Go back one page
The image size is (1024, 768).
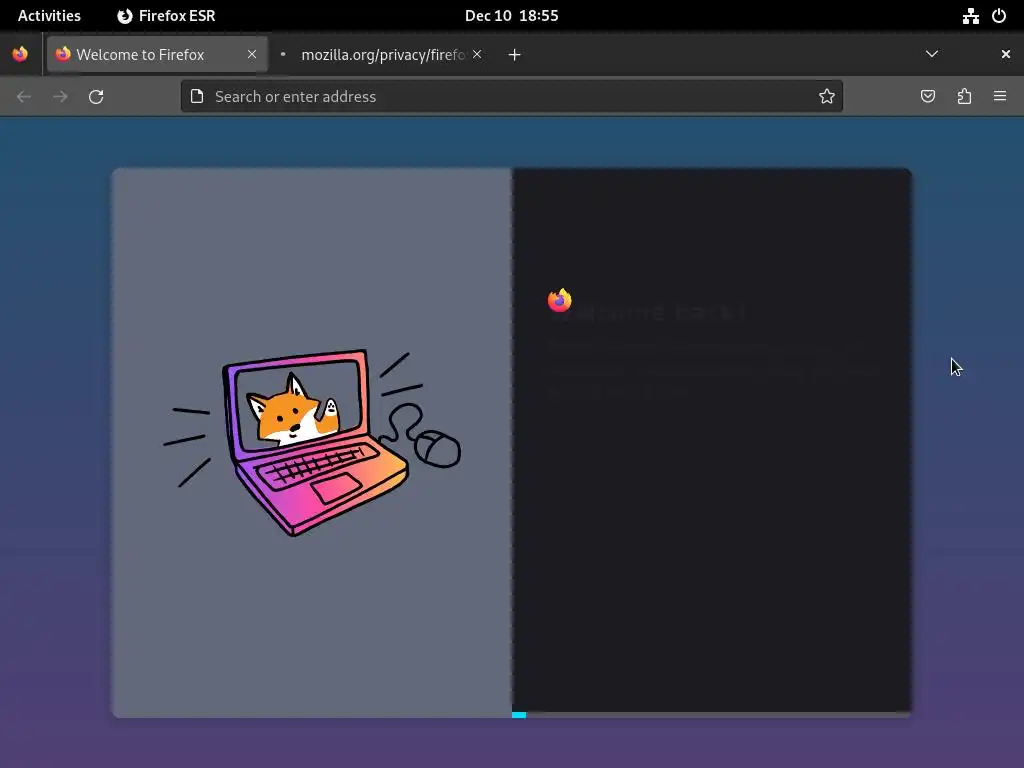point(24,97)
